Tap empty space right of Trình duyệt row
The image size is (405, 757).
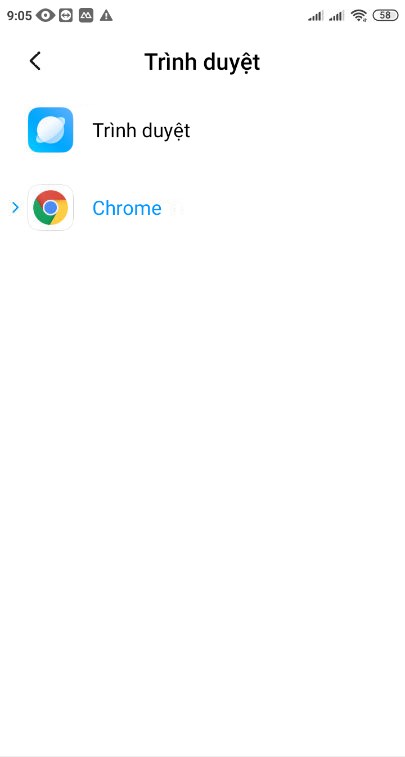click(297, 130)
